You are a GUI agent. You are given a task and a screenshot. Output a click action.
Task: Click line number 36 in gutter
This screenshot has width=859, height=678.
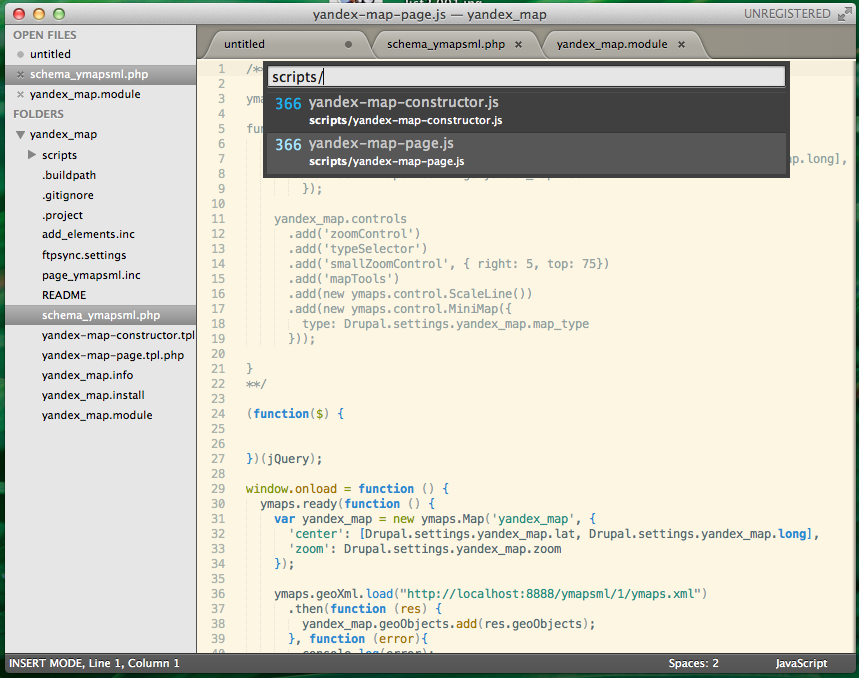click(x=218, y=594)
